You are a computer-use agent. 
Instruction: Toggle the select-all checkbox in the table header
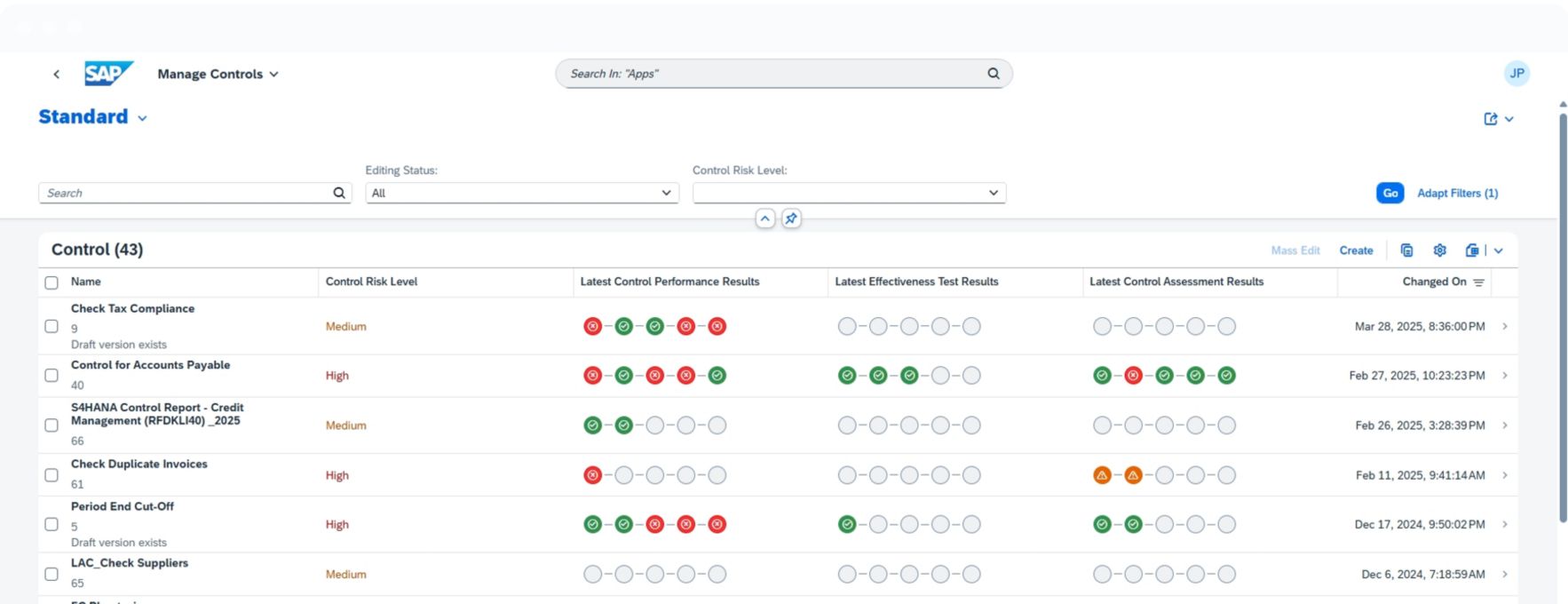(x=51, y=282)
